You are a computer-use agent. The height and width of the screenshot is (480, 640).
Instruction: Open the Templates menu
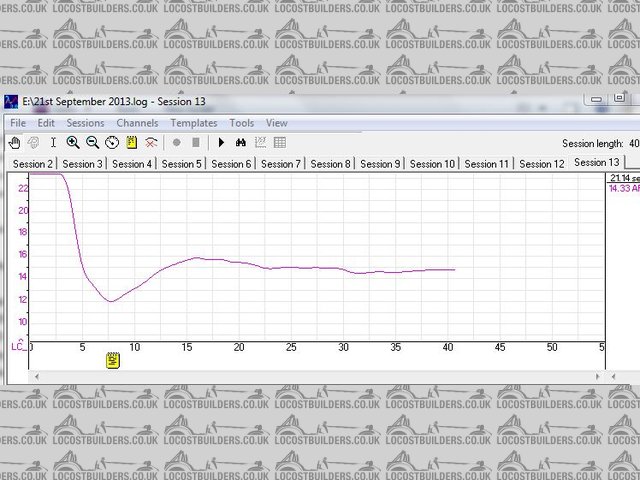pyautogui.click(x=193, y=123)
